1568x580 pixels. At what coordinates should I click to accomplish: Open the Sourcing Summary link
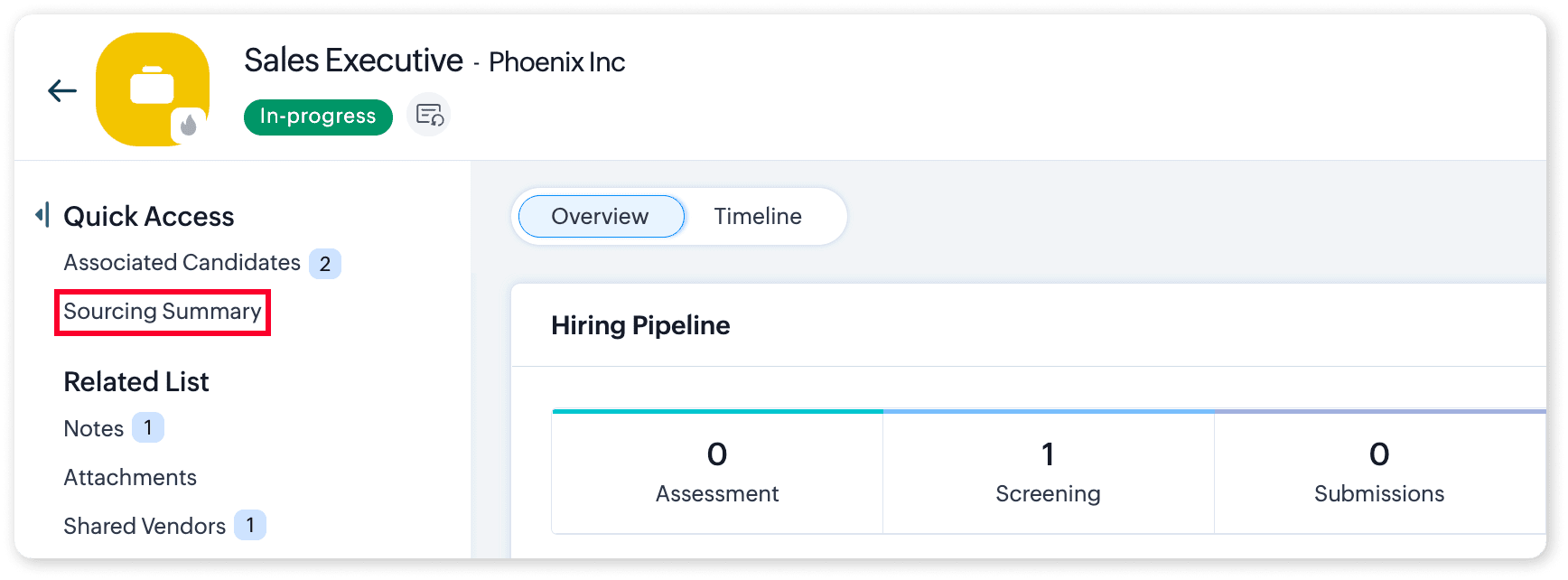(163, 312)
